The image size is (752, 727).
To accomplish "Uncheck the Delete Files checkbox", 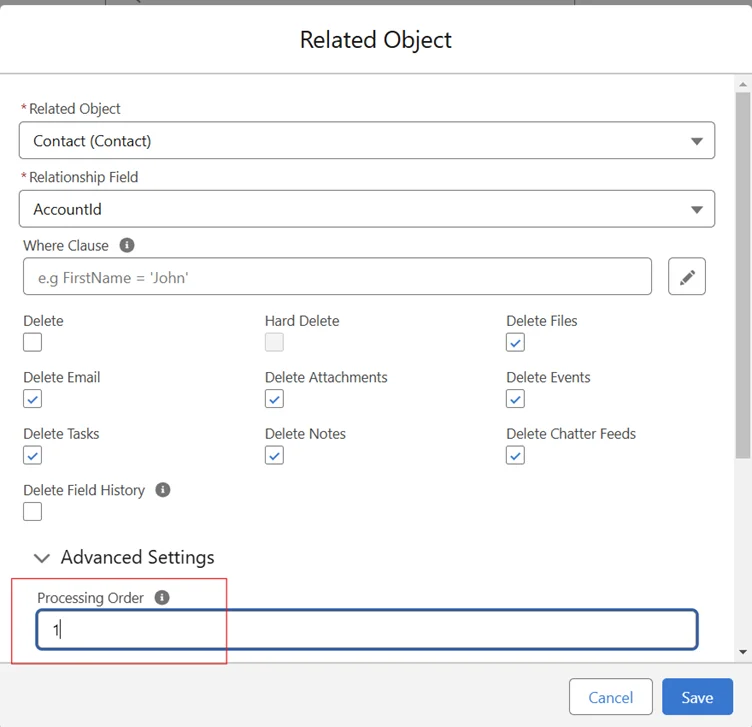I will pyautogui.click(x=515, y=342).
